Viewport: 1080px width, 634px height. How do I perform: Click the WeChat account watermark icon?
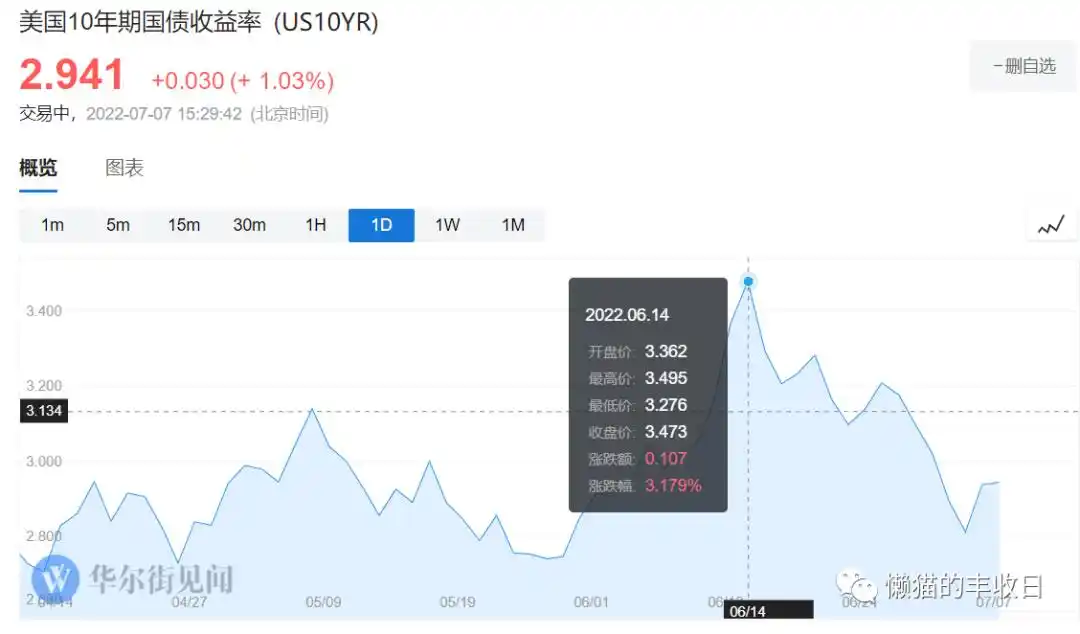click(856, 584)
